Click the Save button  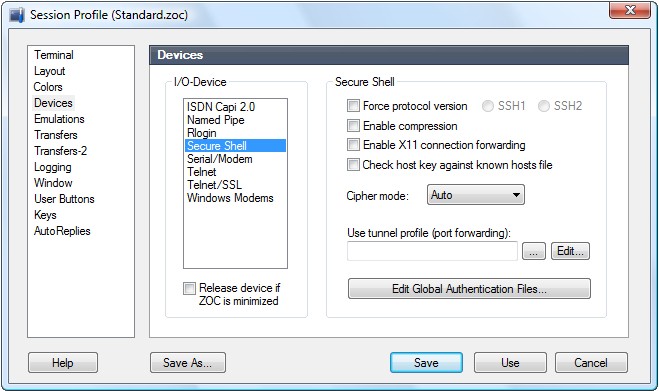[x=426, y=362]
